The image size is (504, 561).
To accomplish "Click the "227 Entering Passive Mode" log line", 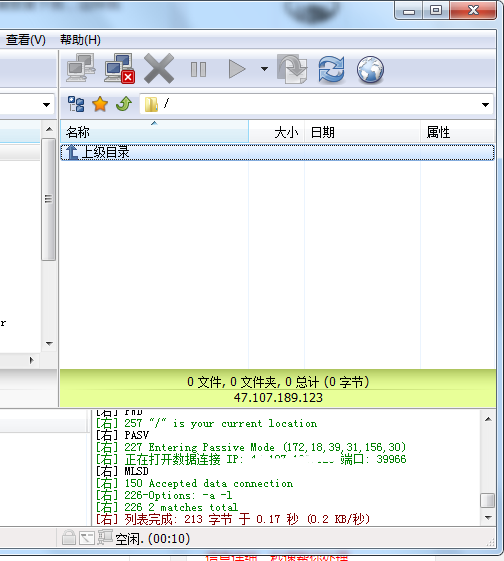I will pyautogui.click(x=251, y=447).
